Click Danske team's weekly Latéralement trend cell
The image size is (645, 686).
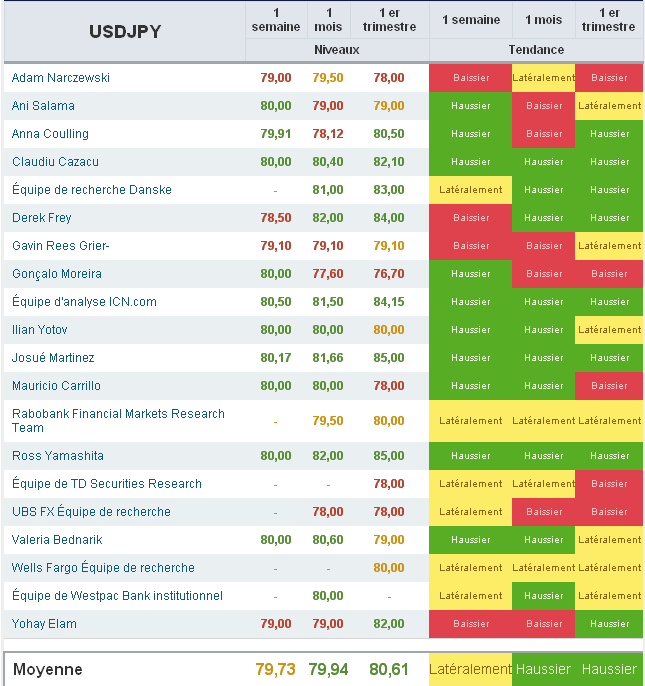pyautogui.click(x=470, y=190)
